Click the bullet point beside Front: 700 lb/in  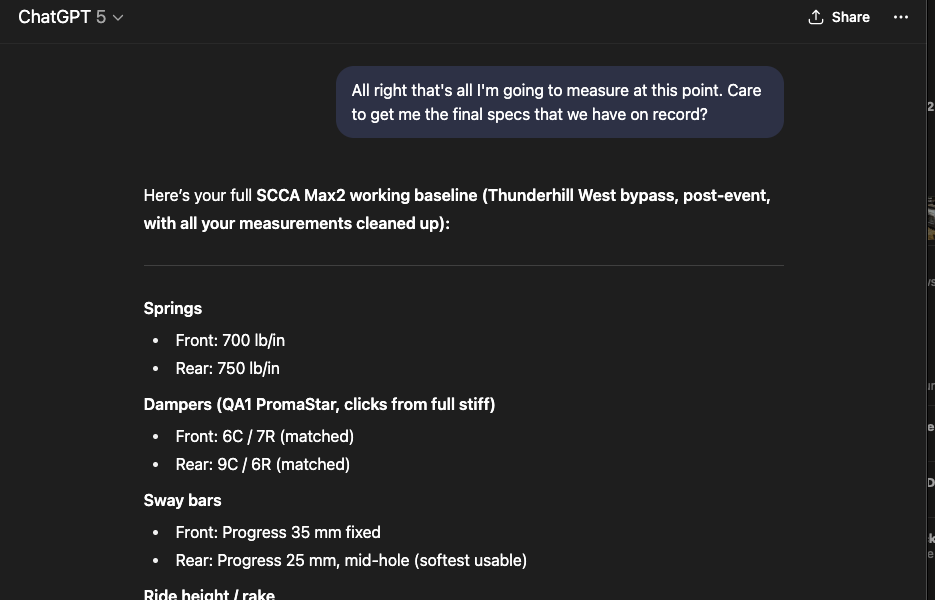[x=155, y=340]
